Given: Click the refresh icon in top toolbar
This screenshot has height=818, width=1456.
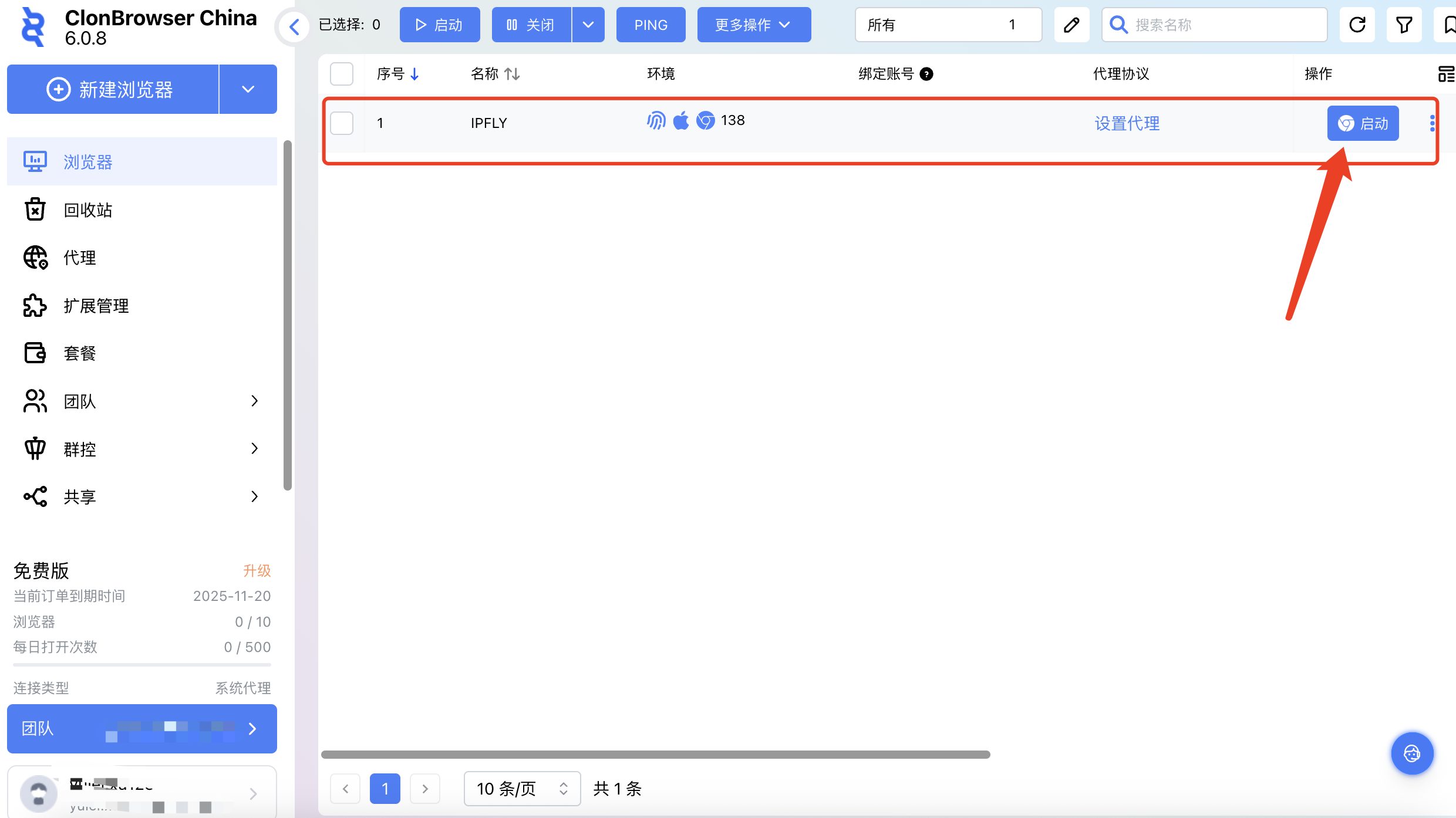Looking at the screenshot, I should tap(1357, 25).
